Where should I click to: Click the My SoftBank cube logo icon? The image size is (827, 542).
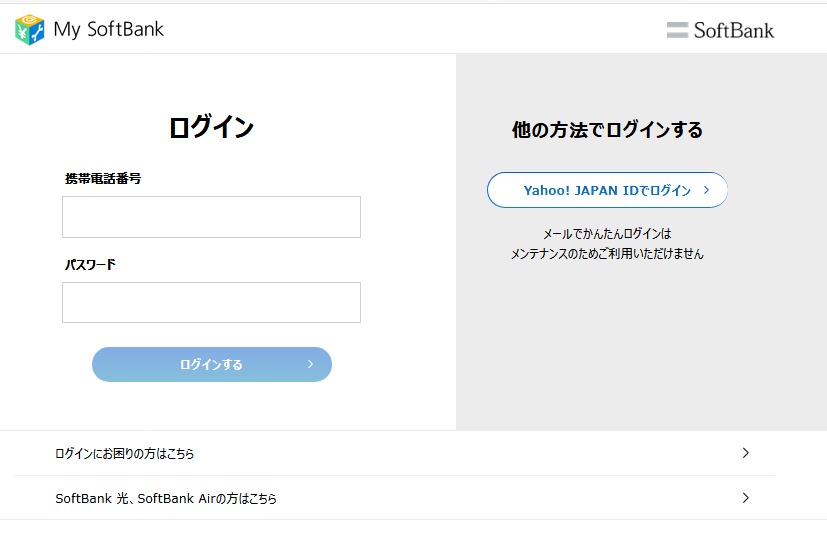pos(30,29)
